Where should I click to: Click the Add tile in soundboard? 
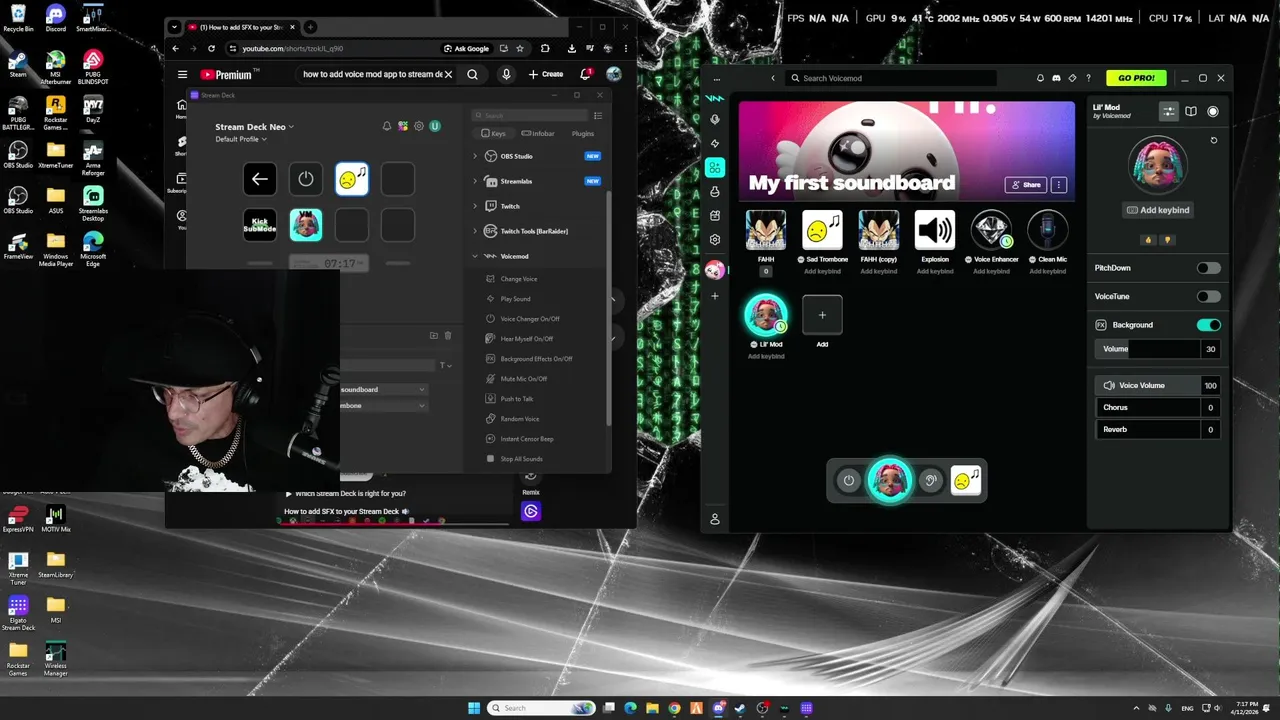(x=822, y=315)
